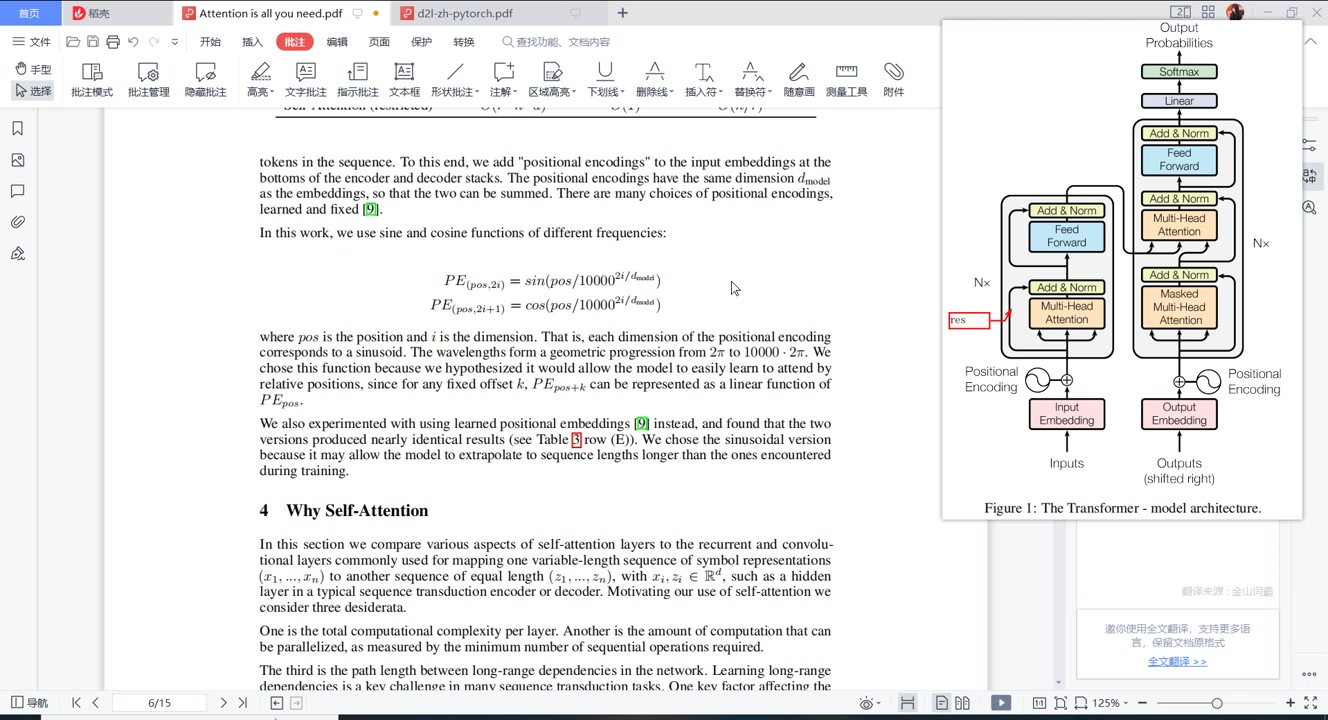The height and width of the screenshot is (720, 1328).
Task: Open the annotations comment sidebar panel
Action: (17, 191)
